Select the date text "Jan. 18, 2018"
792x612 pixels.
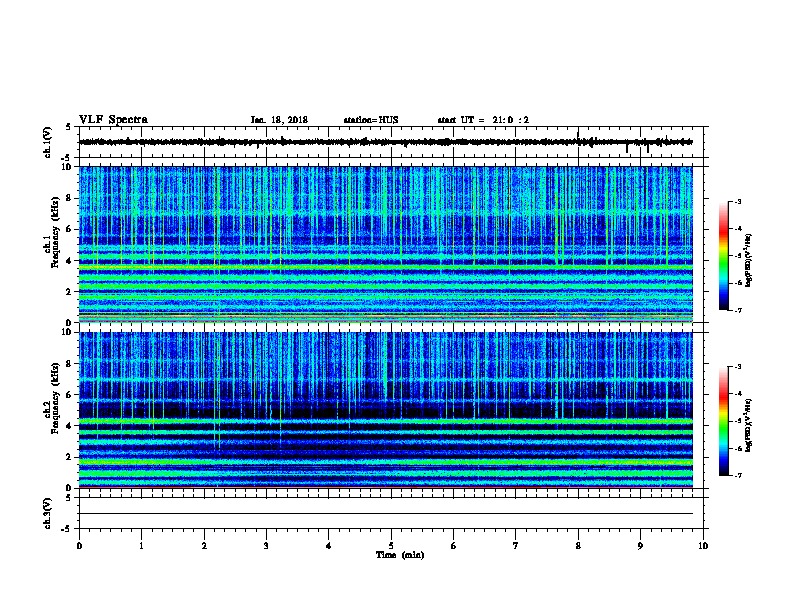279,120
